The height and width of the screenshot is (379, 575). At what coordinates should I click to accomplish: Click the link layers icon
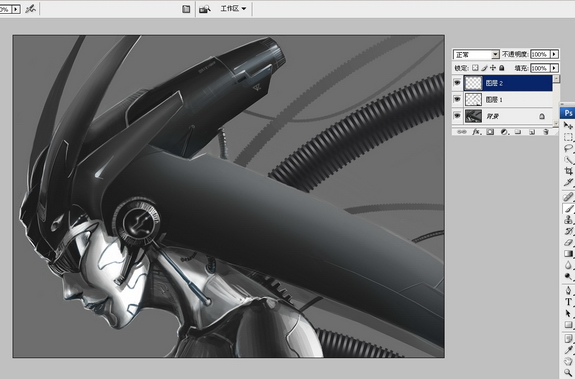(x=462, y=132)
